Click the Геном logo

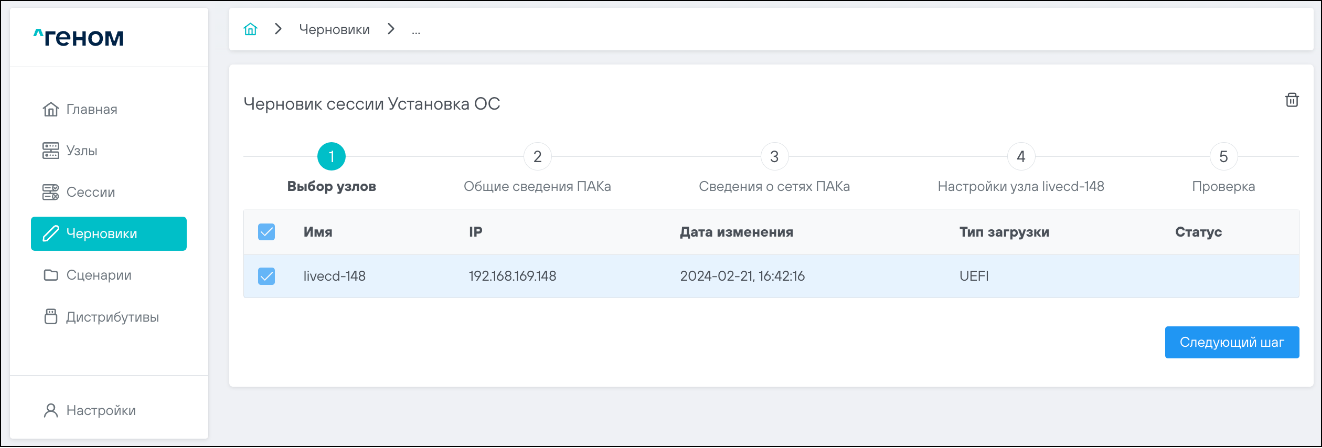coord(79,38)
